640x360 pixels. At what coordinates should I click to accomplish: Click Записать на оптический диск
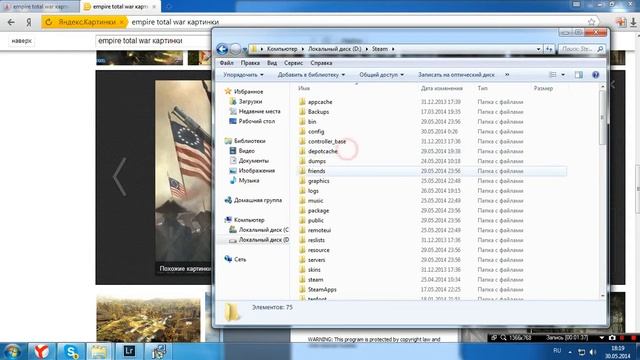[456, 75]
